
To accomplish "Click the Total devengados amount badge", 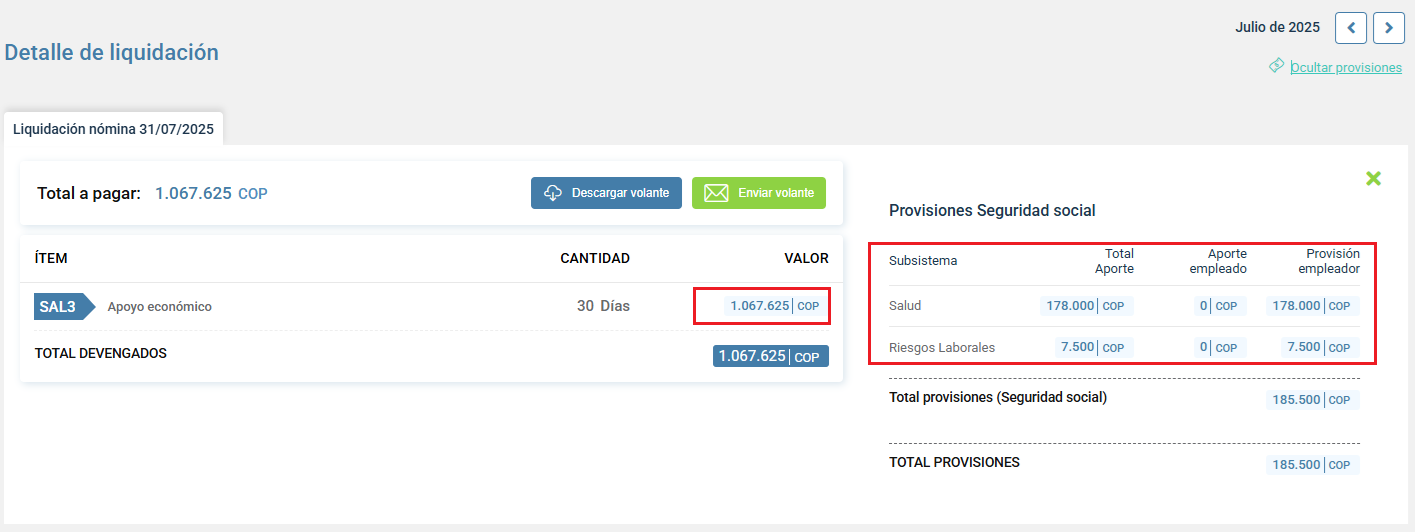I will point(771,356).
